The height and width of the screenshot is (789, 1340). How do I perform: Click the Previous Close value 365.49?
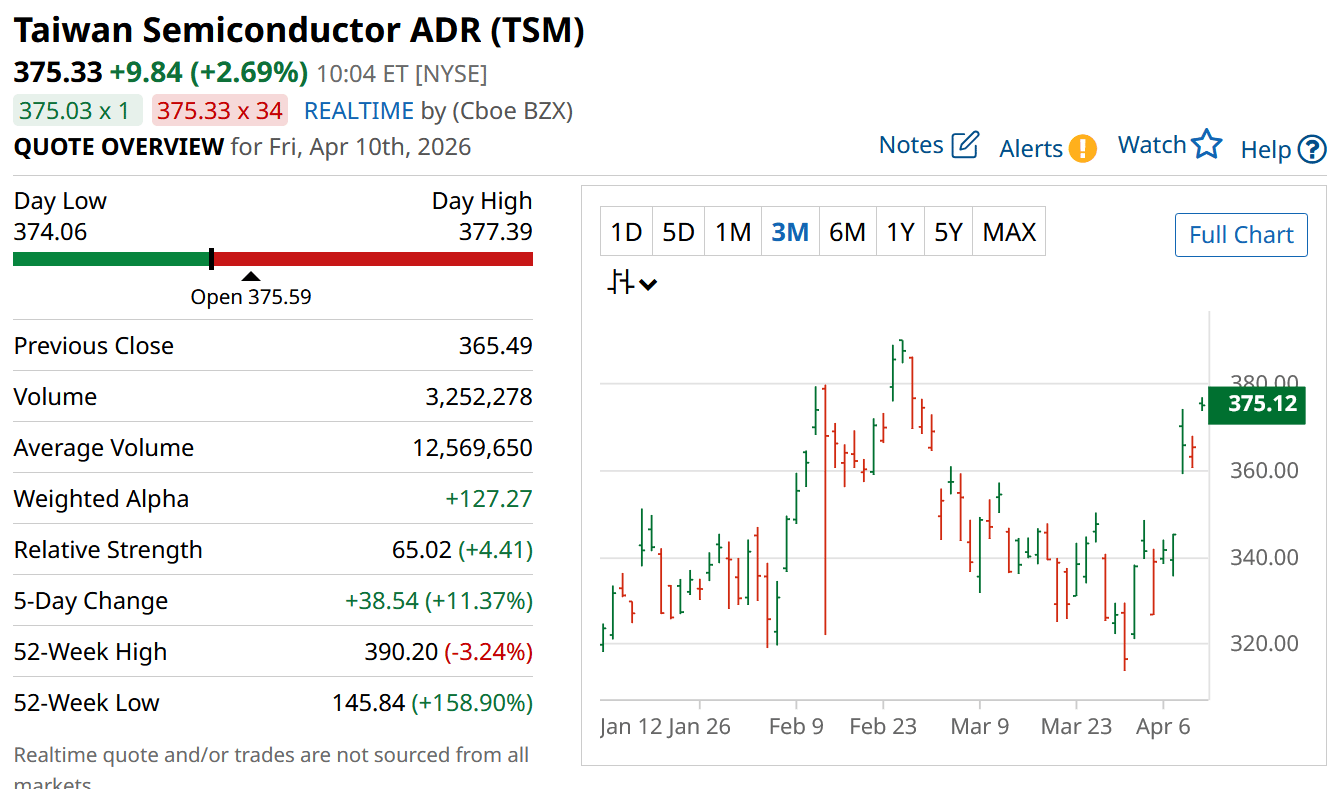click(495, 346)
